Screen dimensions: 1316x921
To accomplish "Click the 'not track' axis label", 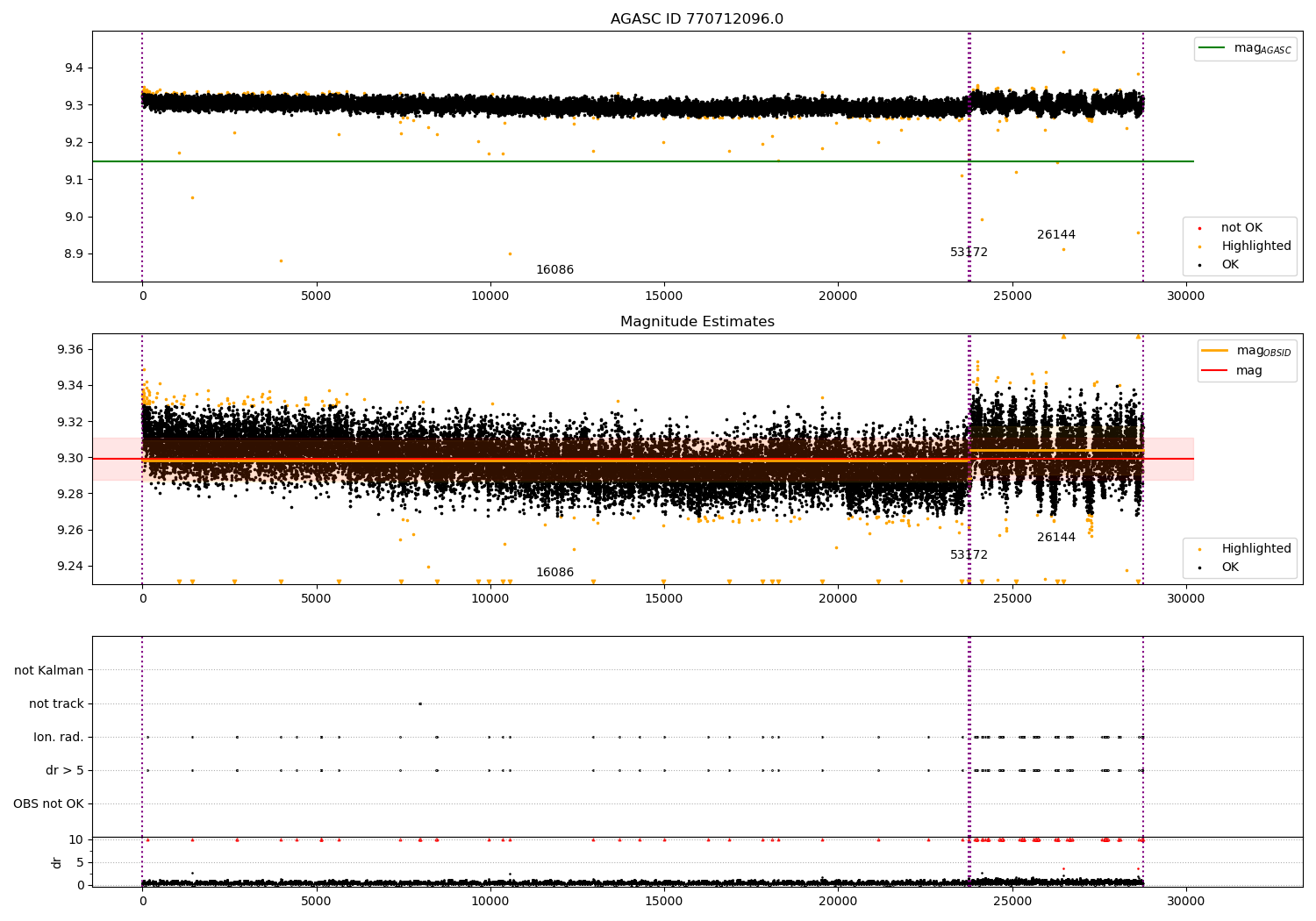I will point(56,703).
